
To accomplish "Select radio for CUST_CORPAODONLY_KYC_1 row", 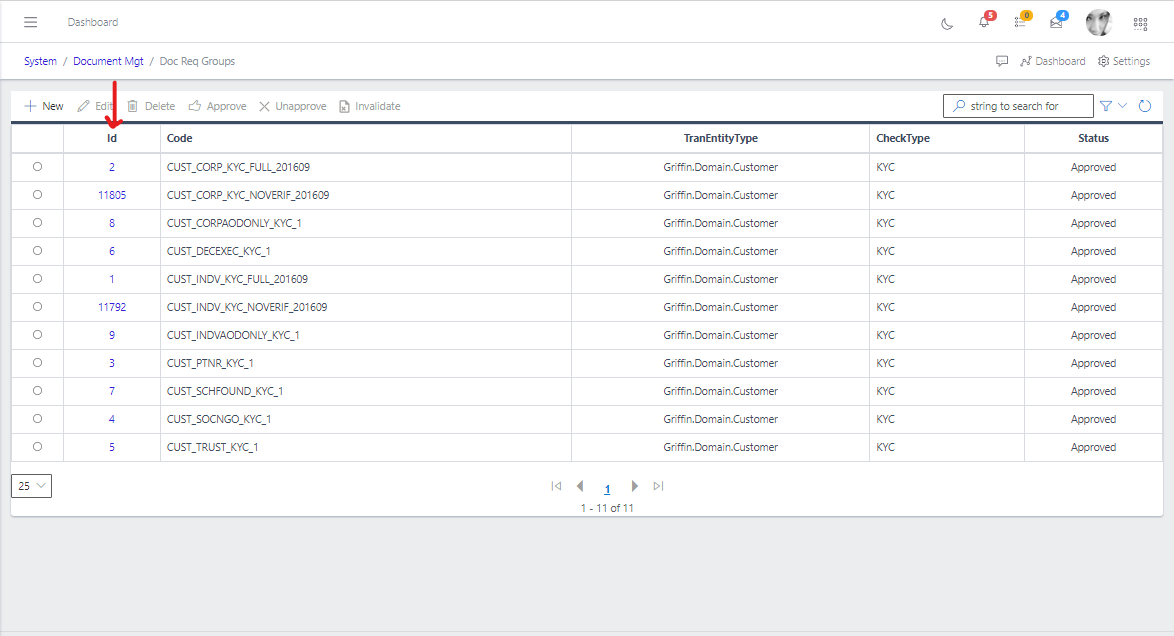I will tap(37, 223).
